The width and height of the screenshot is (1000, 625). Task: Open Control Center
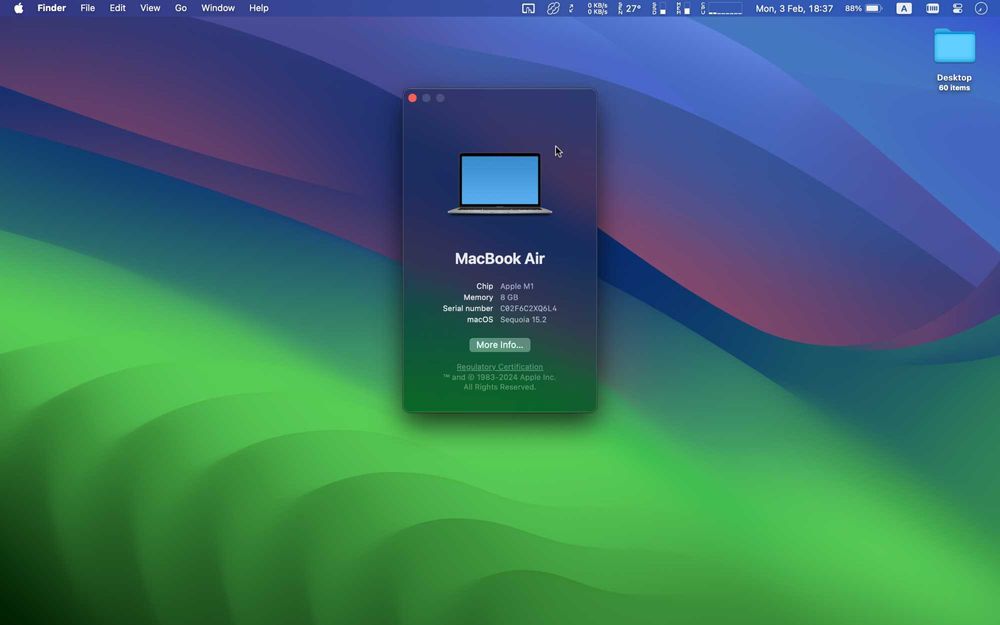[957, 8]
